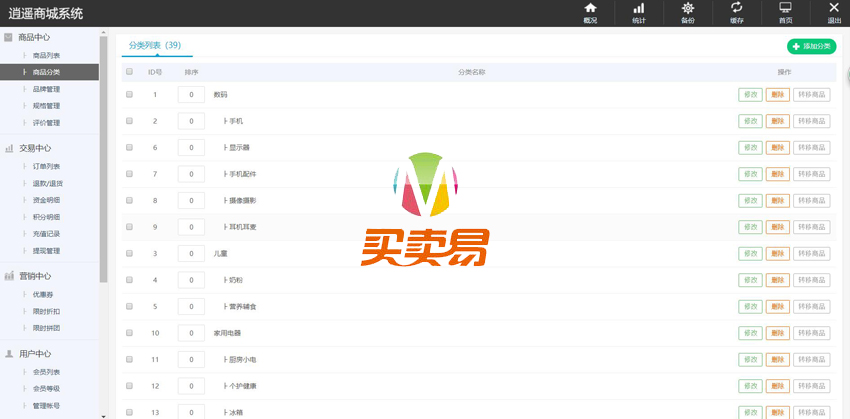The height and width of the screenshot is (419, 850).
Task: Open 限时拼团 in the sidebar
Action: pyautogui.click(x=46, y=328)
